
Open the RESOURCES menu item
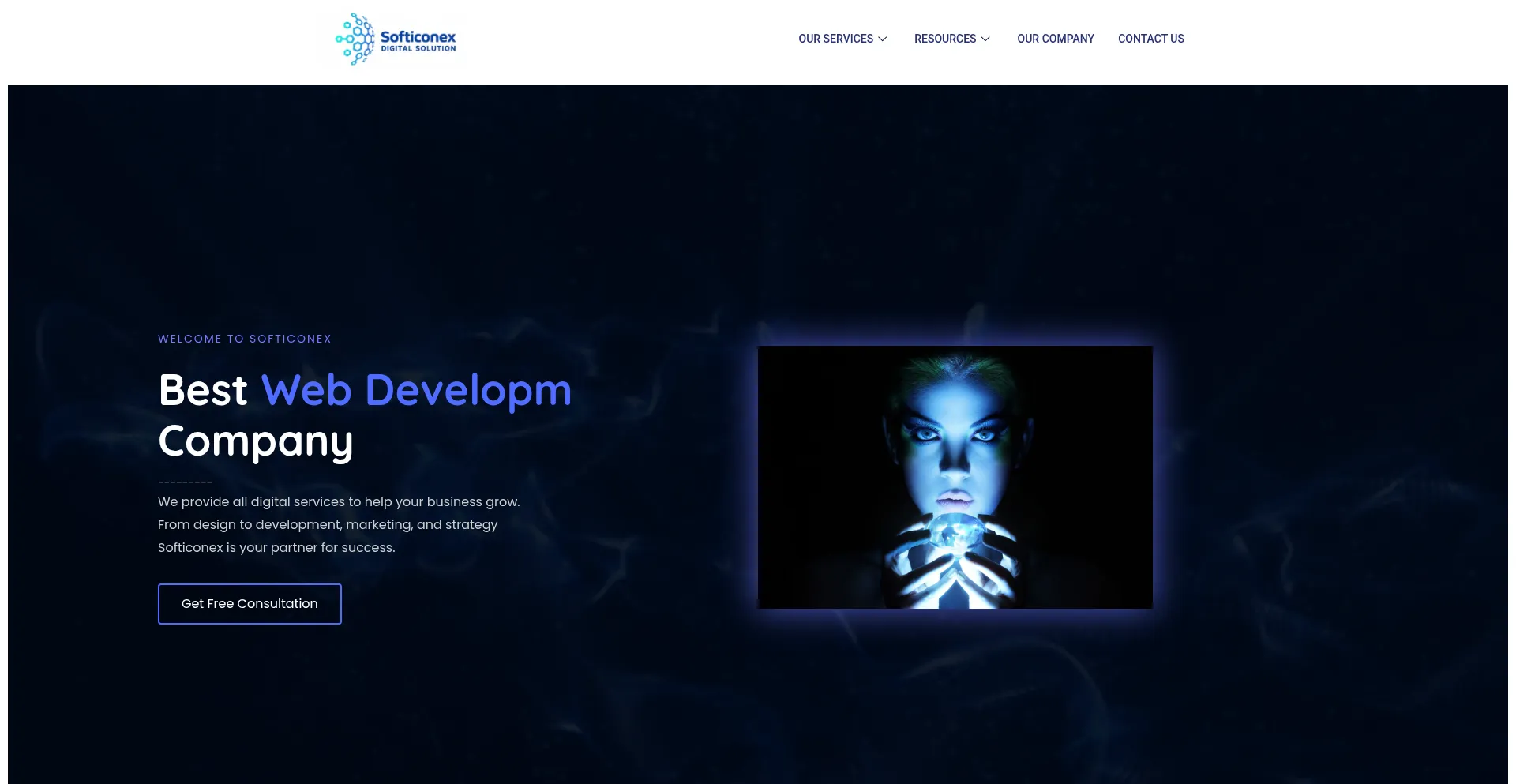(x=944, y=39)
